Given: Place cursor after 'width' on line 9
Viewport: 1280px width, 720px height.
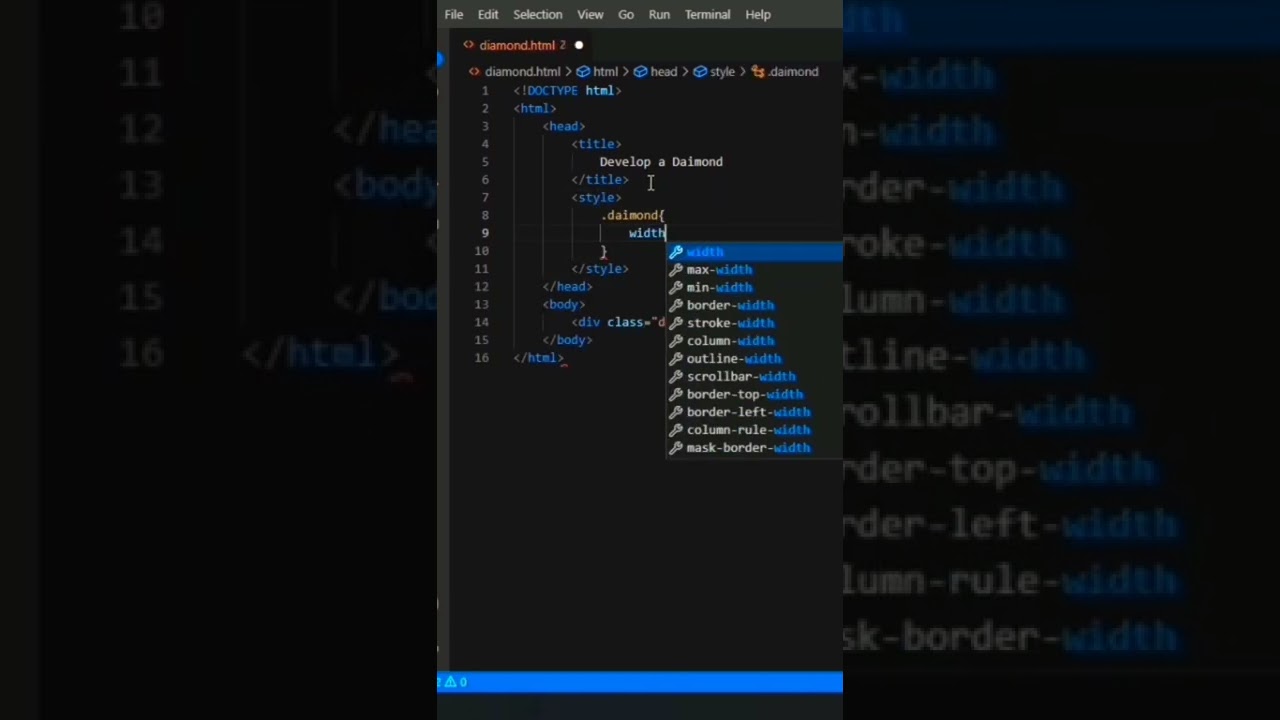Looking at the screenshot, I should 667,233.
